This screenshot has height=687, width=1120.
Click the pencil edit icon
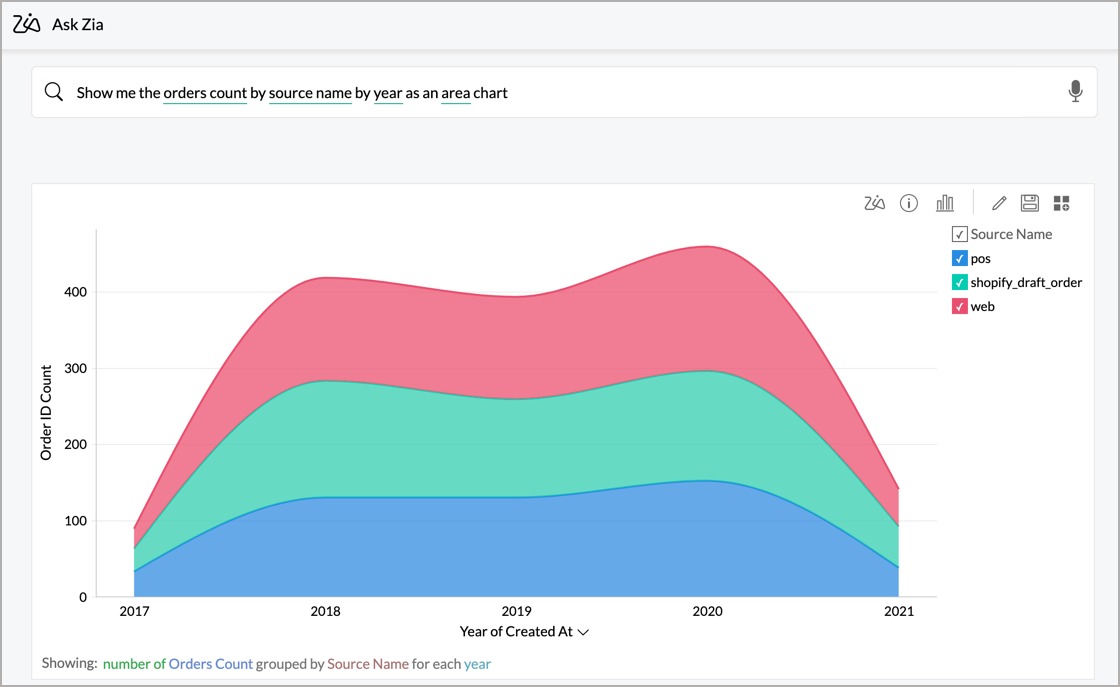(x=999, y=204)
